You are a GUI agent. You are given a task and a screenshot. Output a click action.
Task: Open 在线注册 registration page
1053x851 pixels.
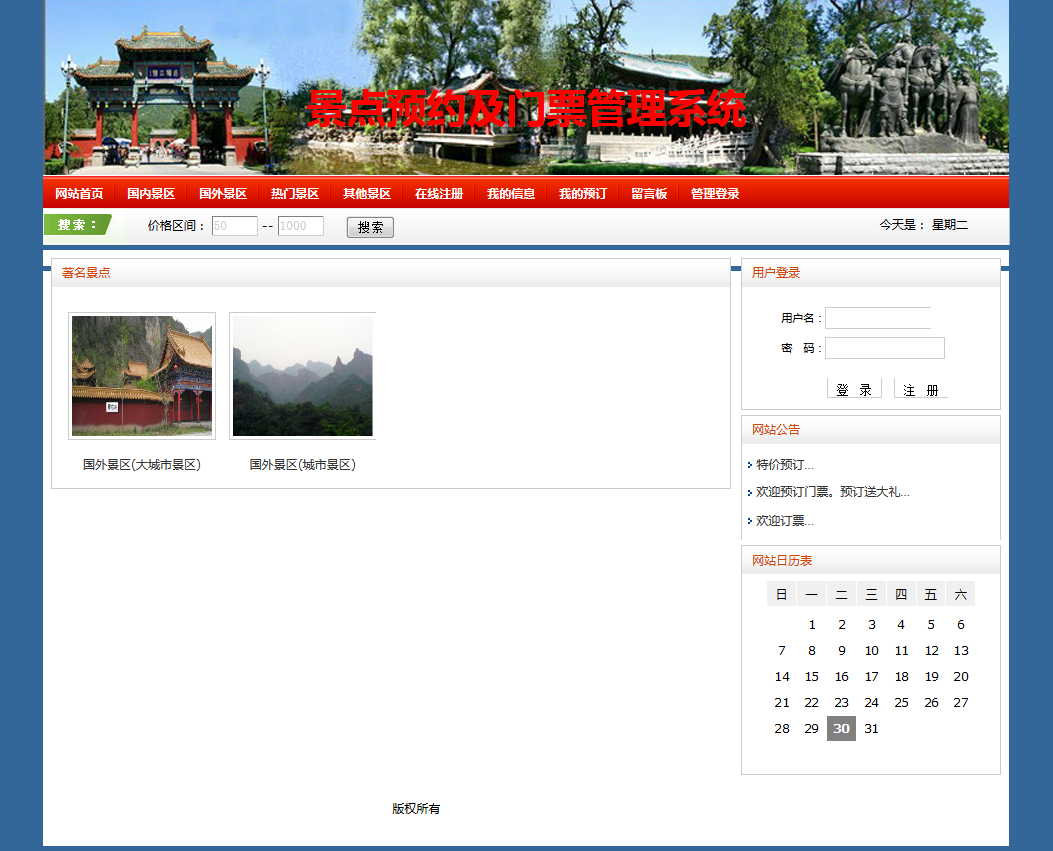439,193
